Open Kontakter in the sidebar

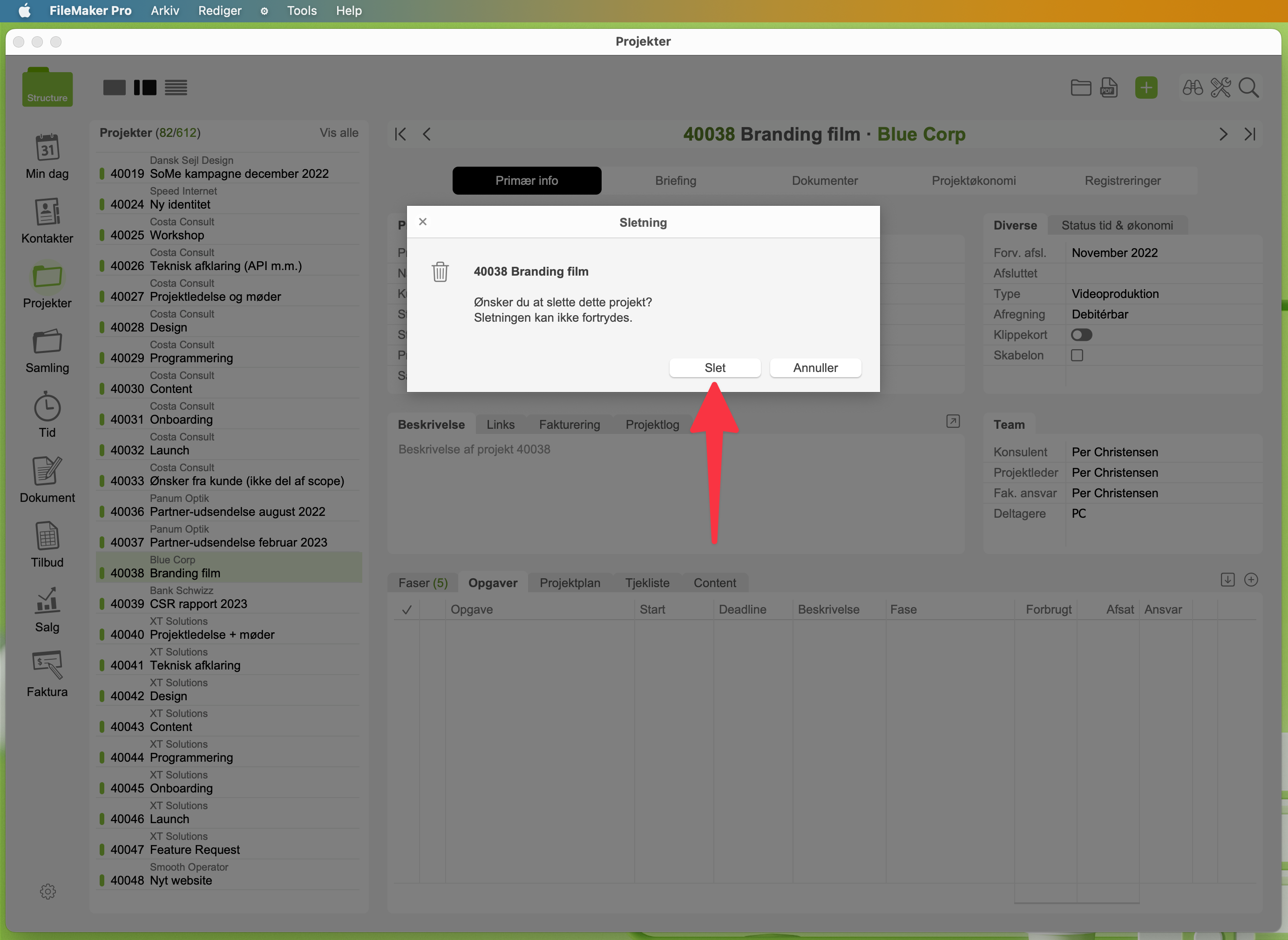tap(47, 212)
